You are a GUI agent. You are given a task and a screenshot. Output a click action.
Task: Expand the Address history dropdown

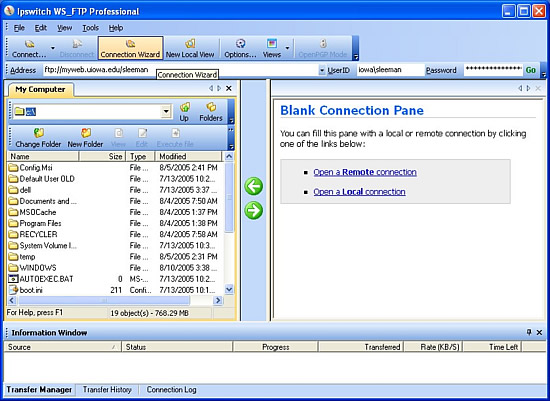coord(322,71)
